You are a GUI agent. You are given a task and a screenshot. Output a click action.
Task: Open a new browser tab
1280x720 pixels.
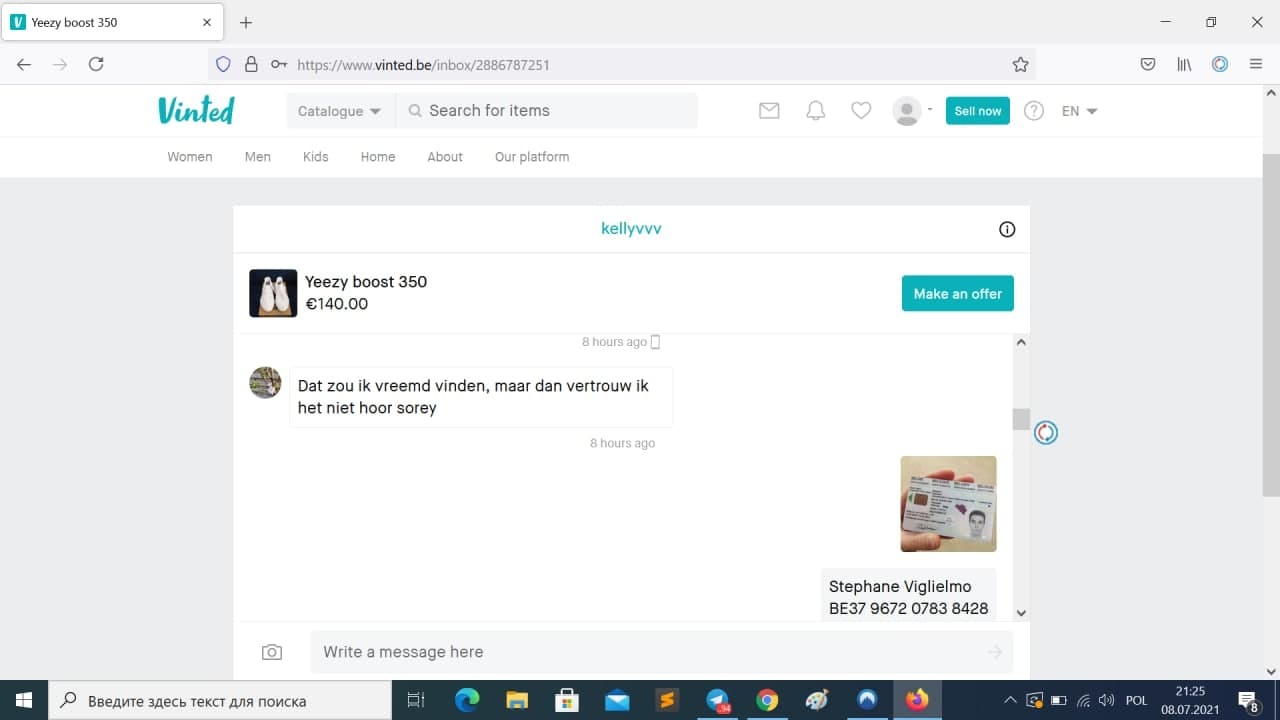coord(246,22)
